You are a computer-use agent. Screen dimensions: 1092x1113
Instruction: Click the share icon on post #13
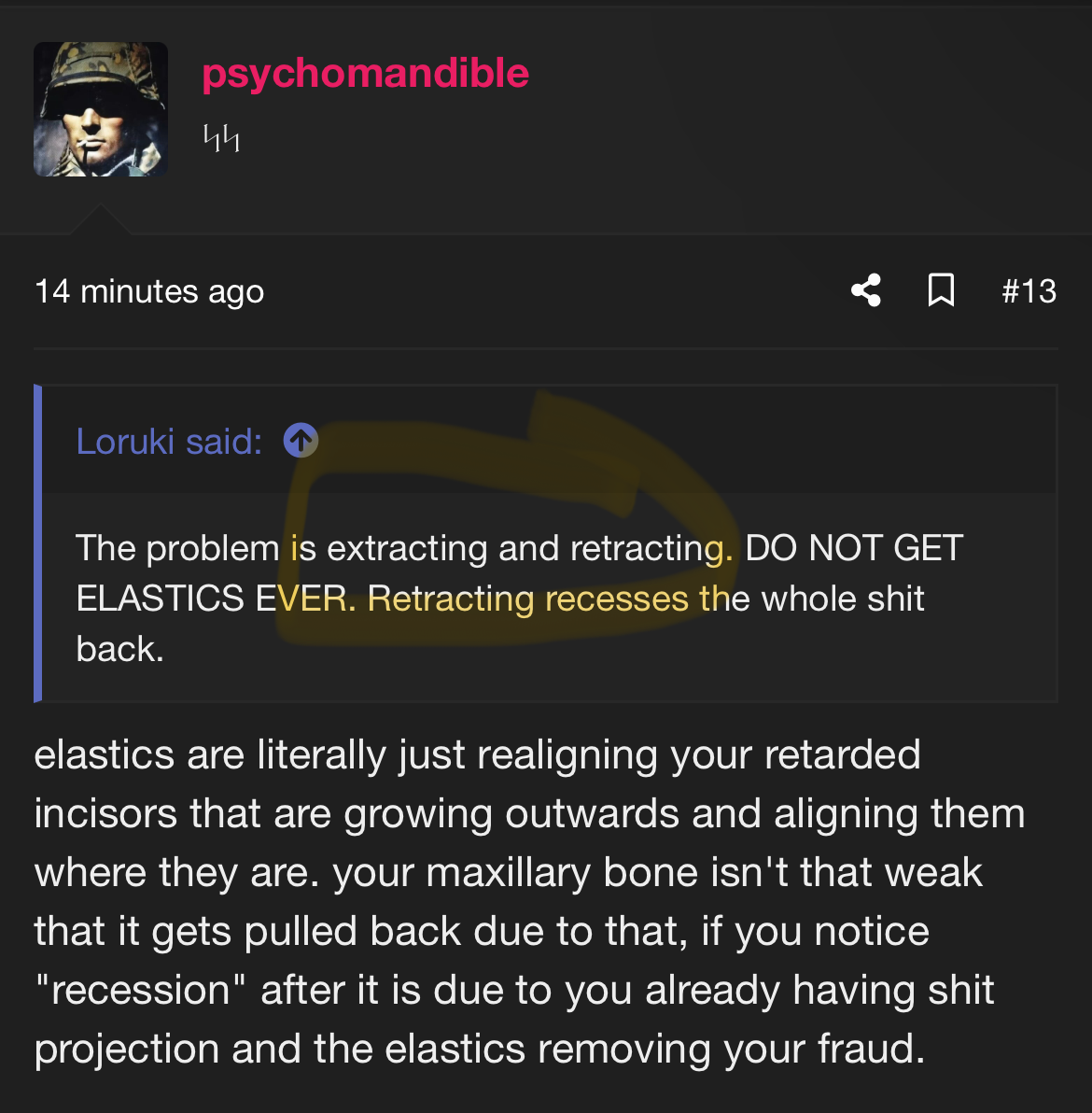pos(865,290)
